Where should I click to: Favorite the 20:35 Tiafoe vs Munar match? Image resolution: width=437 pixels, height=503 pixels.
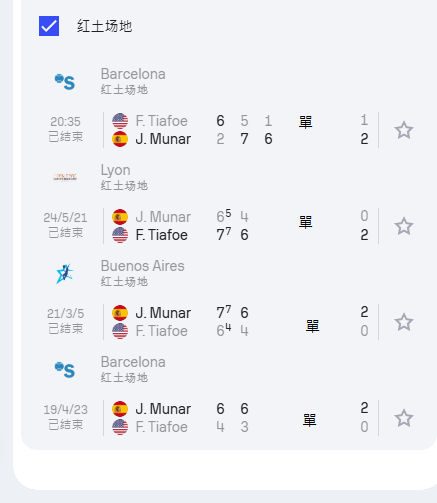(404, 130)
